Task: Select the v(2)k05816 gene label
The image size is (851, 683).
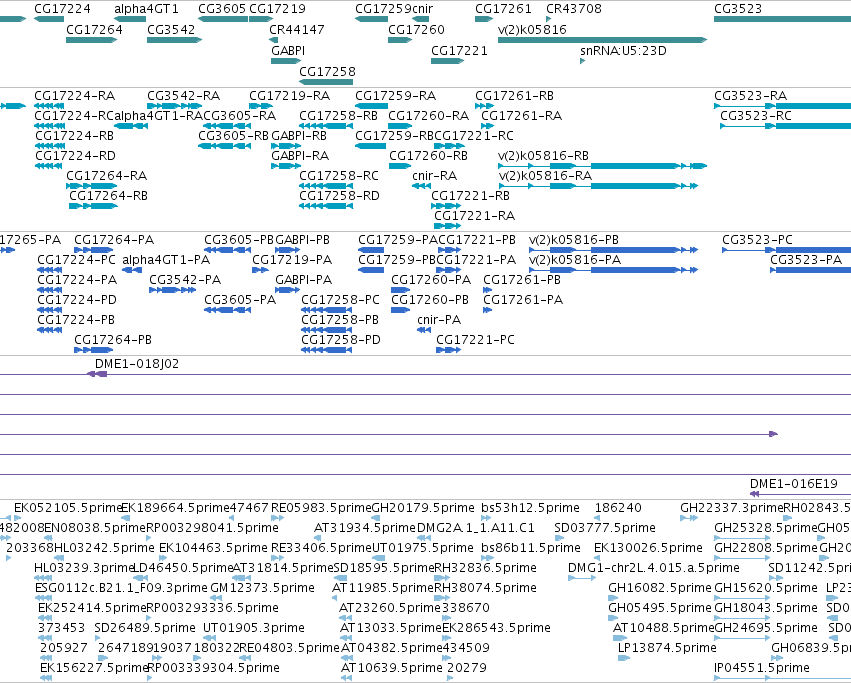Action: click(x=532, y=29)
